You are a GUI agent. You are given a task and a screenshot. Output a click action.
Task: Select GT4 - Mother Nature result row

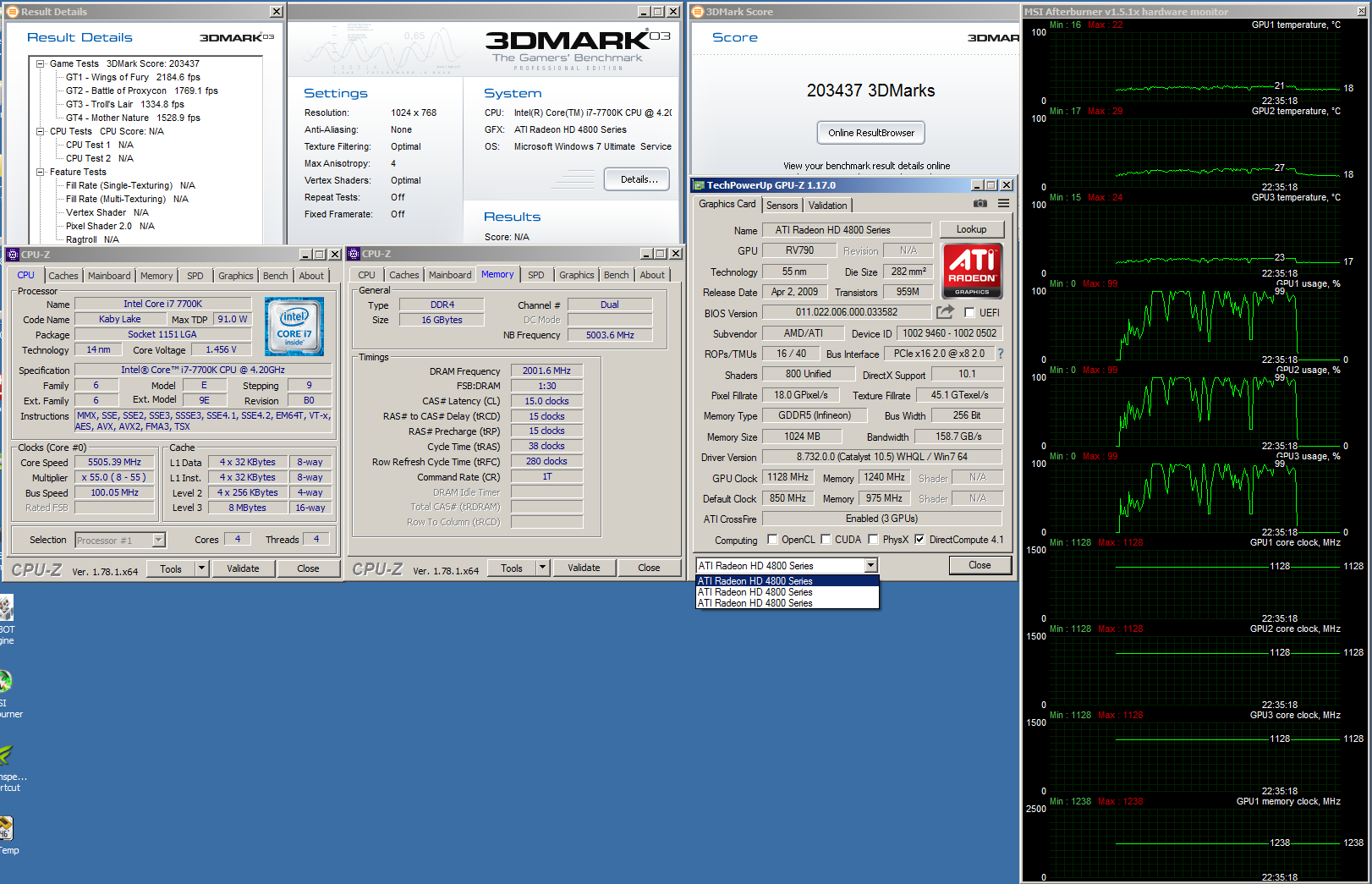click(x=133, y=118)
